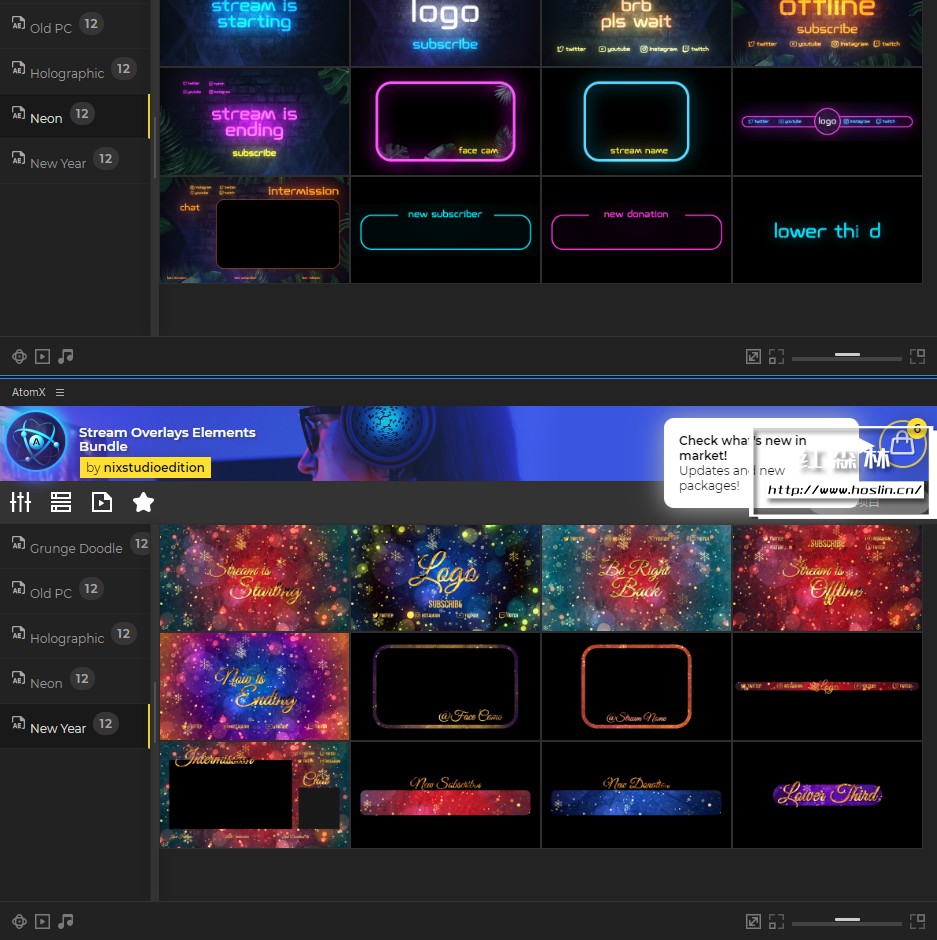Open the market shopping bag icon
The height and width of the screenshot is (940, 937).
[902, 445]
